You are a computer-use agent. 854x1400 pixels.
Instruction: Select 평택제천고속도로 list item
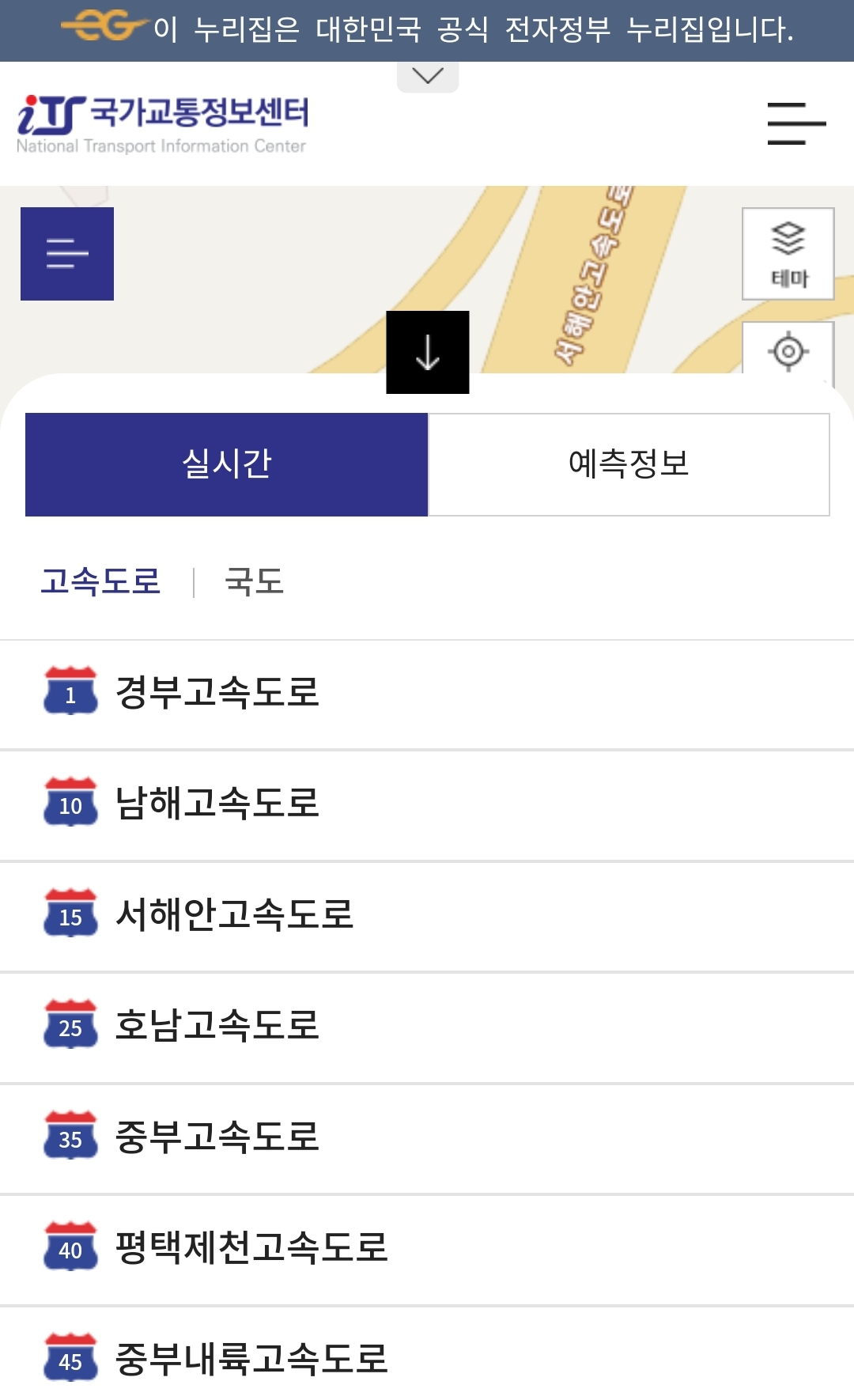coord(427,1250)
